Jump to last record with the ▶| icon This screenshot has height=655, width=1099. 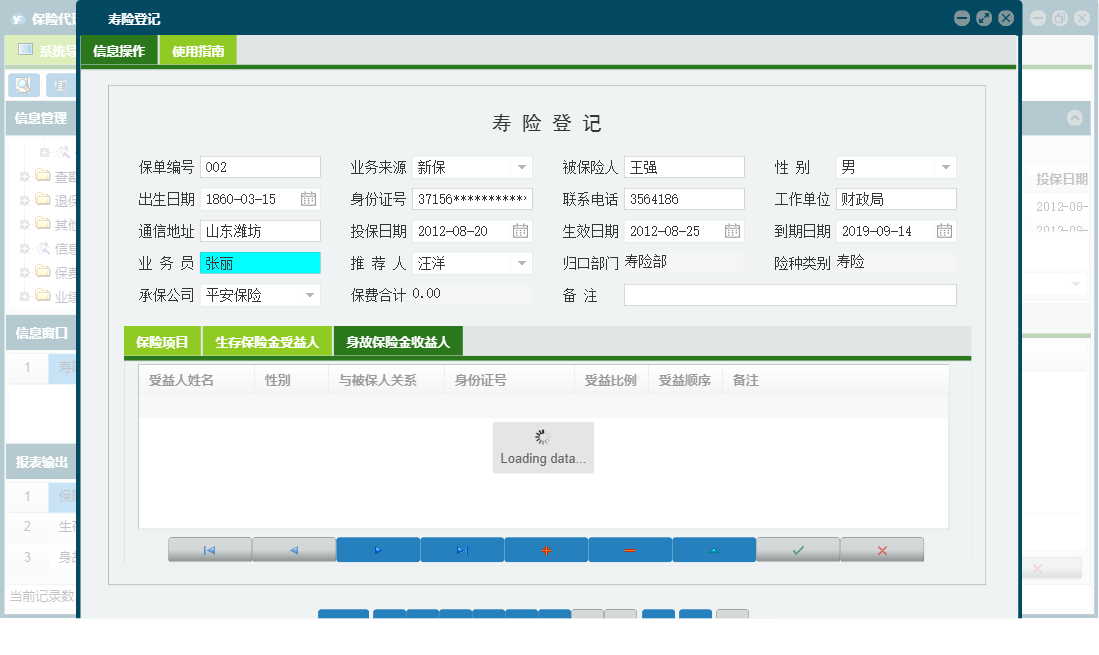tap(462, 549)
